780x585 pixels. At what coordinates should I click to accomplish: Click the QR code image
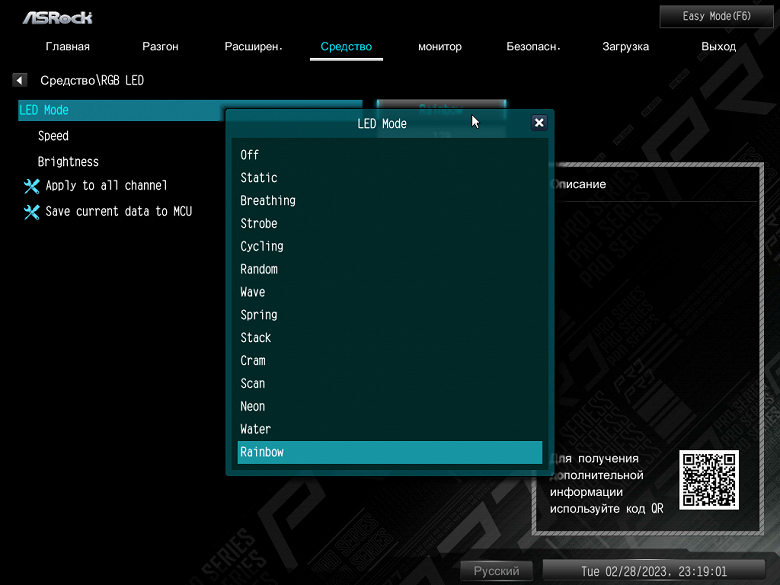click(709, 480)
